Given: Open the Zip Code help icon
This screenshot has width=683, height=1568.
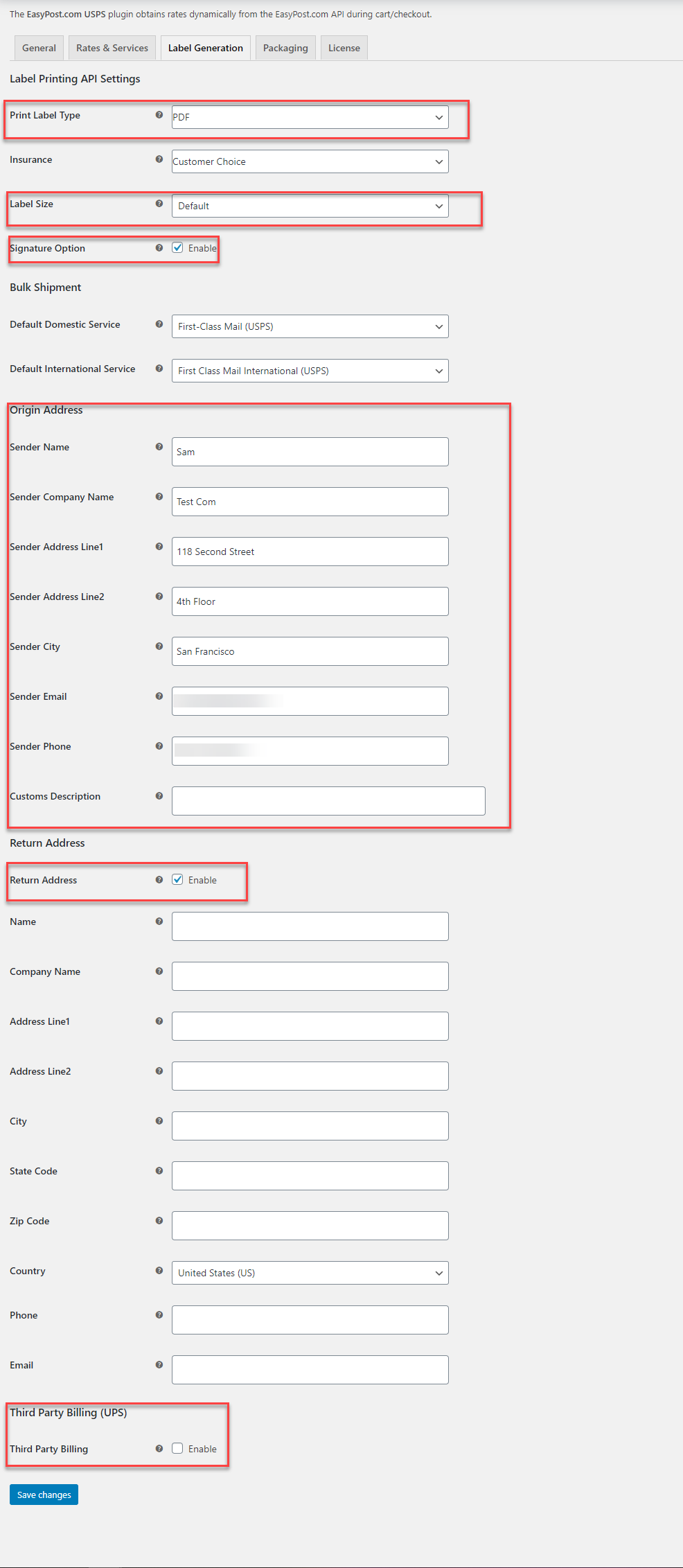Looking at the screenshot, I should pyautogui.click(x=159, y=1220).
